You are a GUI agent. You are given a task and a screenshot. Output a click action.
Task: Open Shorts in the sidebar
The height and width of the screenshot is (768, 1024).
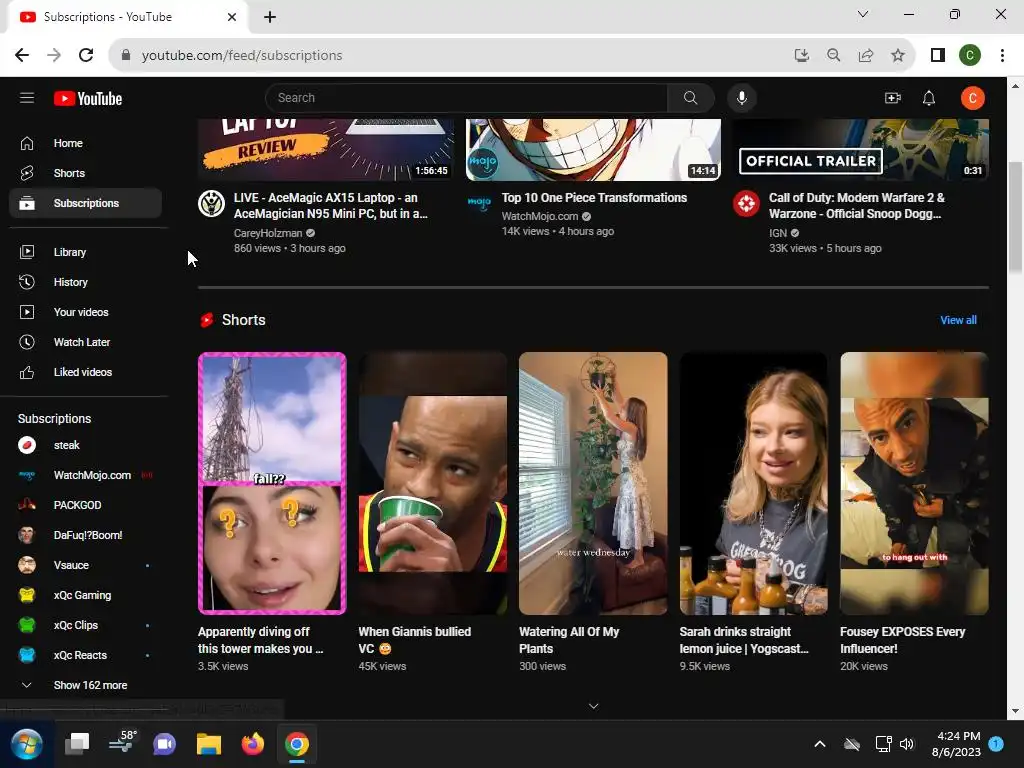(x=86, y=173)
